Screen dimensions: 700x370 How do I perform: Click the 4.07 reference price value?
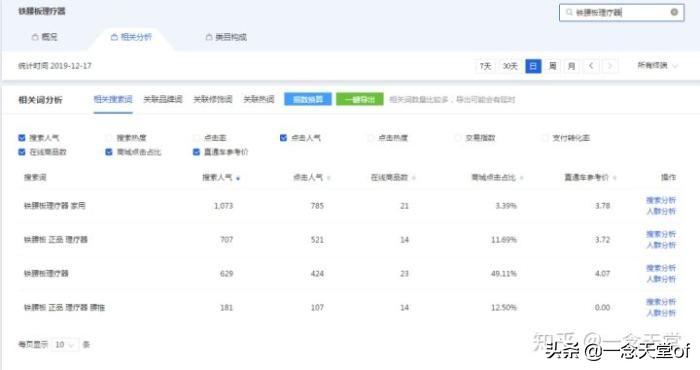[602, 274]
